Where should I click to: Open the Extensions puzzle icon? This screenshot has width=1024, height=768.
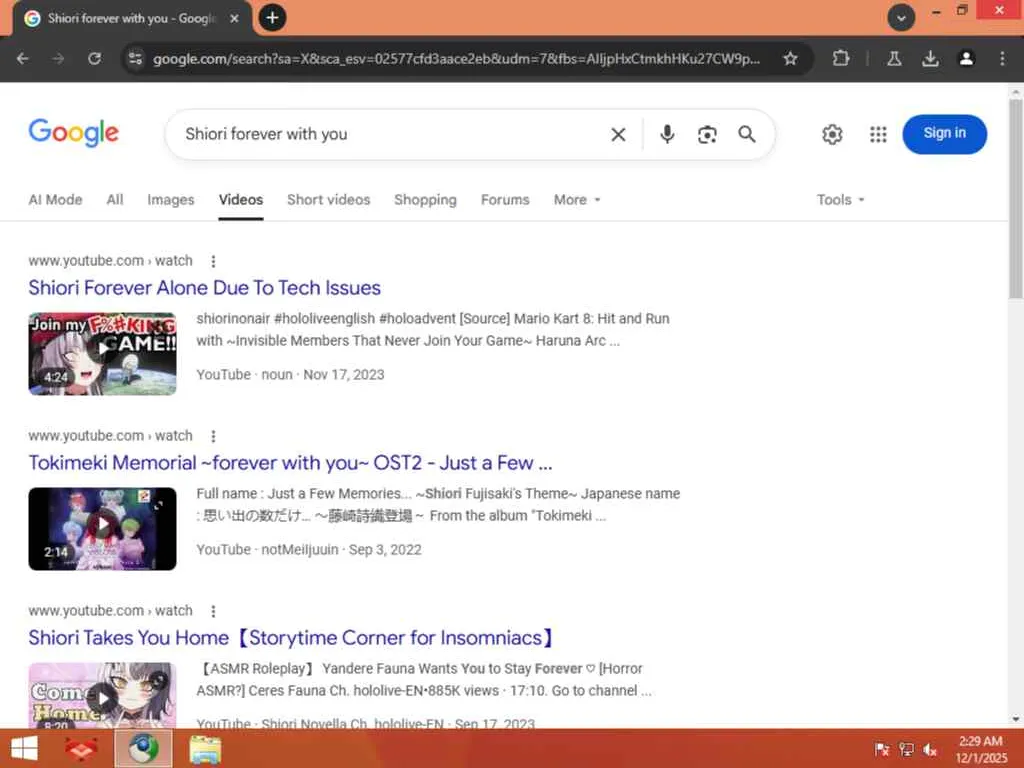(x=841, y=59)
